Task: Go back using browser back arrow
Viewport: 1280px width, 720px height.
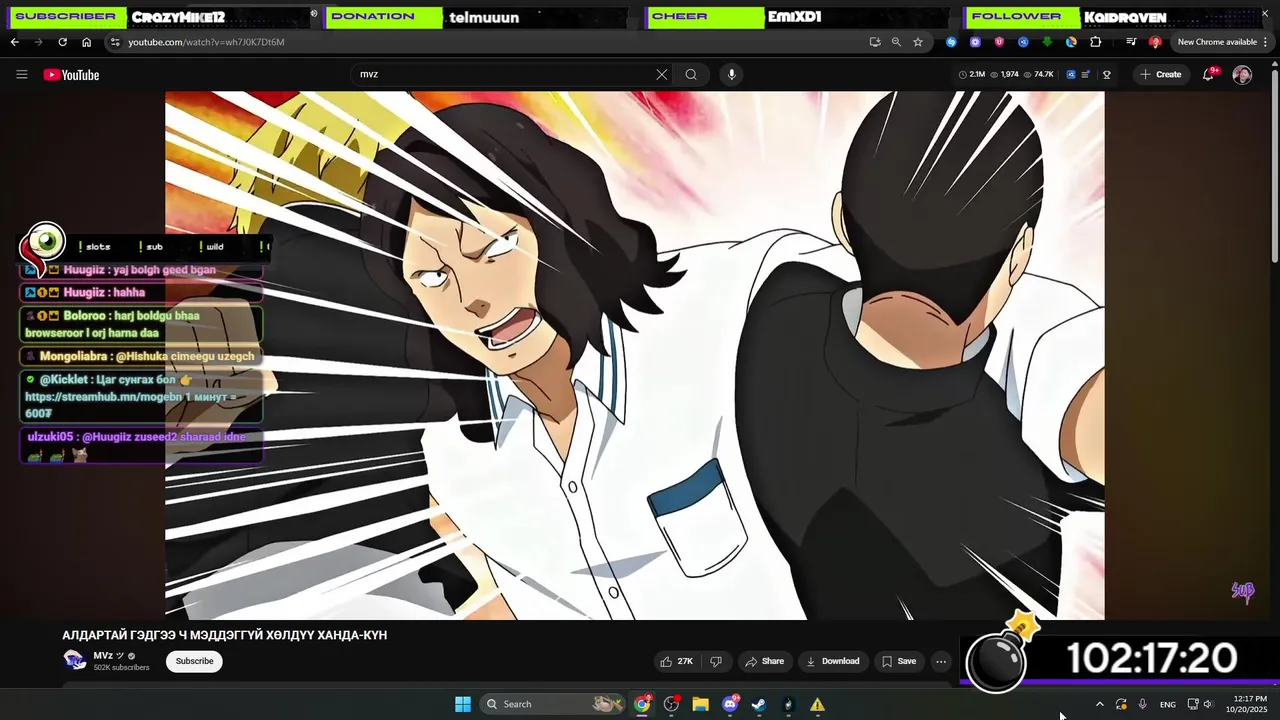Action: click(x=14, y=42)
